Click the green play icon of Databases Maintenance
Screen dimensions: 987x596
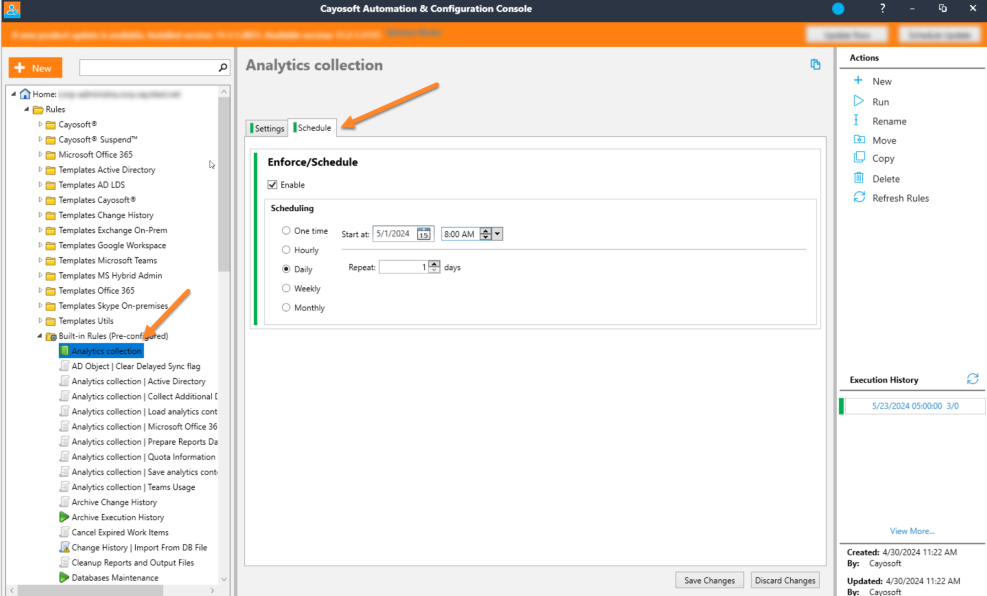click(x=64, y=577)
